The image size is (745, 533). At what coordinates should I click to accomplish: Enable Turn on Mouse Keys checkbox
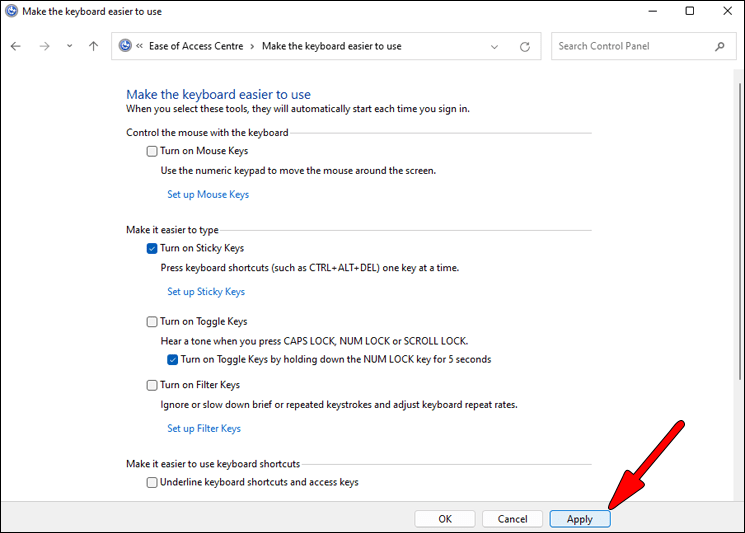coord(152,151)
